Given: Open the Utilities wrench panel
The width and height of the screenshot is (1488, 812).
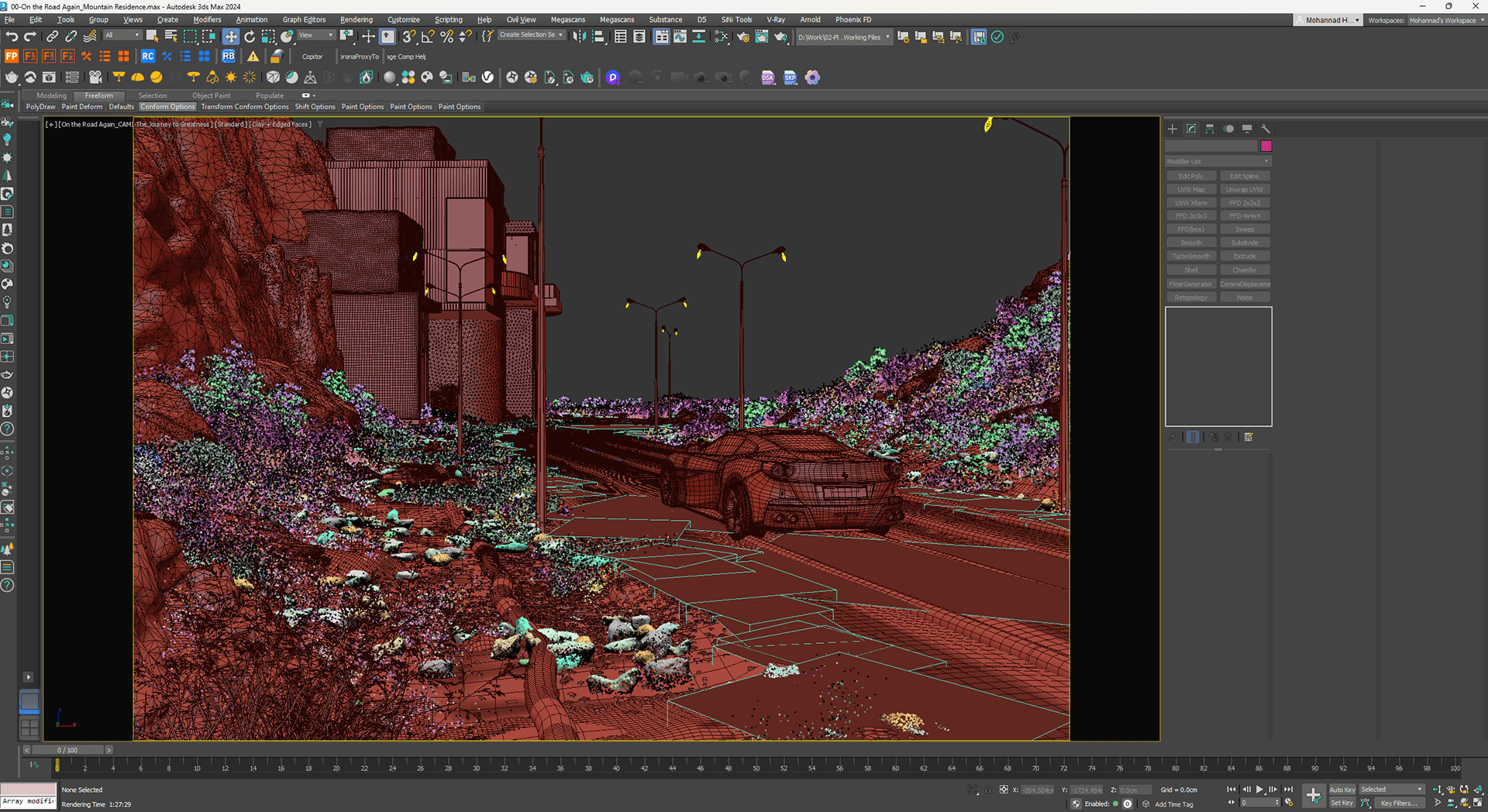Looking at the screenshot, I should point(1266,129).
